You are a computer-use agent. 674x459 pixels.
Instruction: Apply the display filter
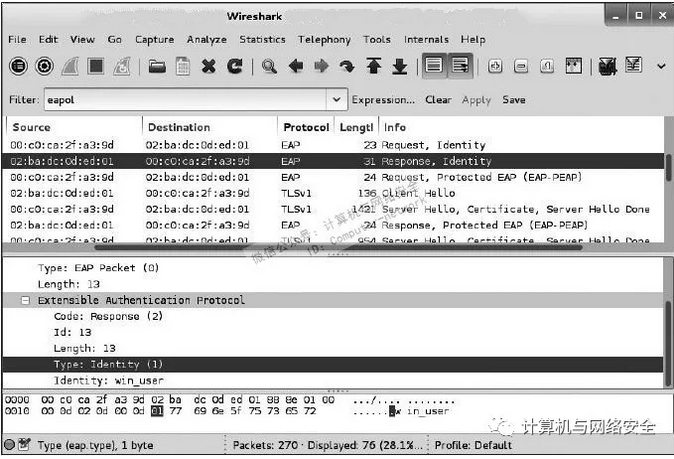[x=476, y=100]
